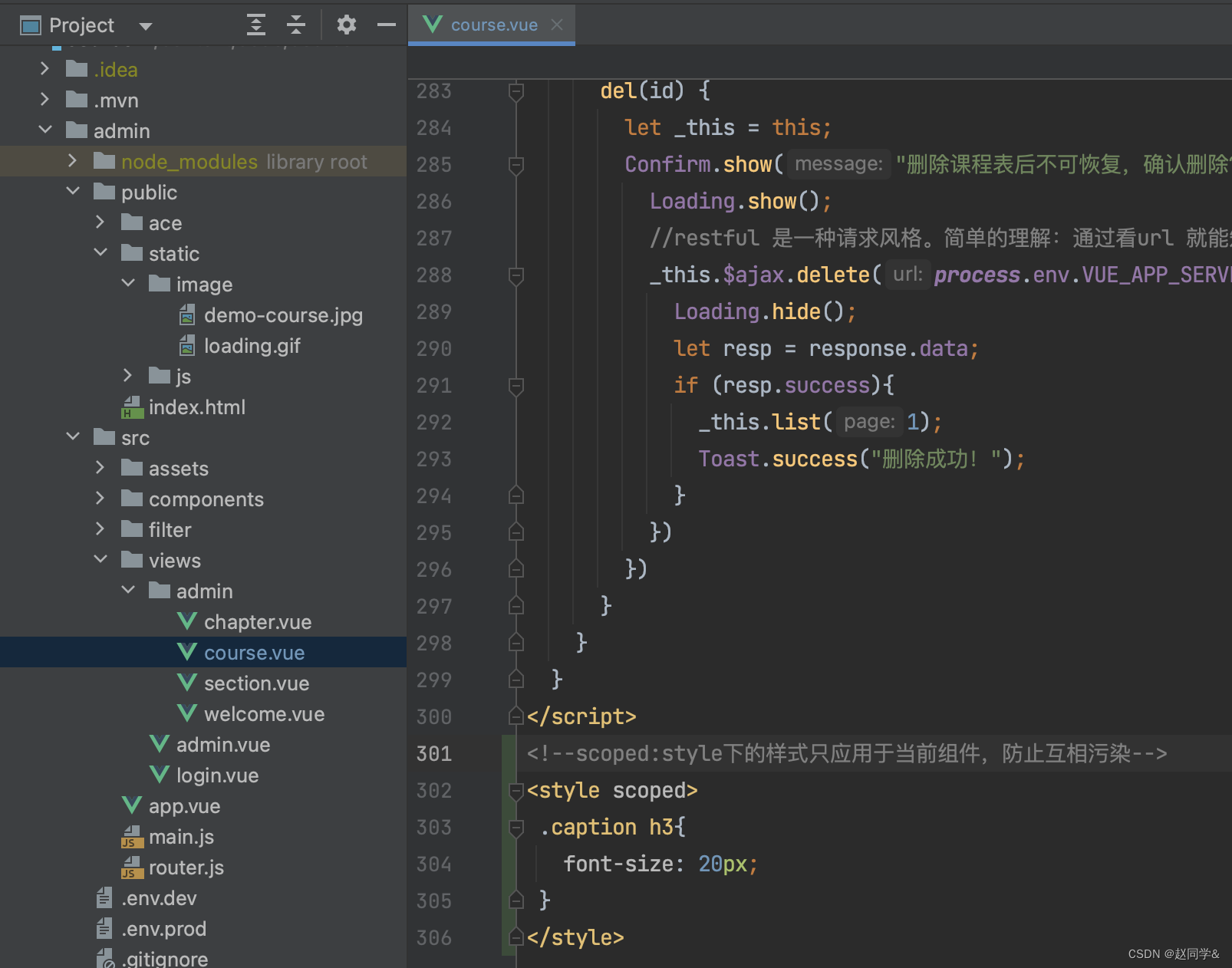Close the course.vue editor tab
The image size is (1232, 968).
(x=557, y=25)
